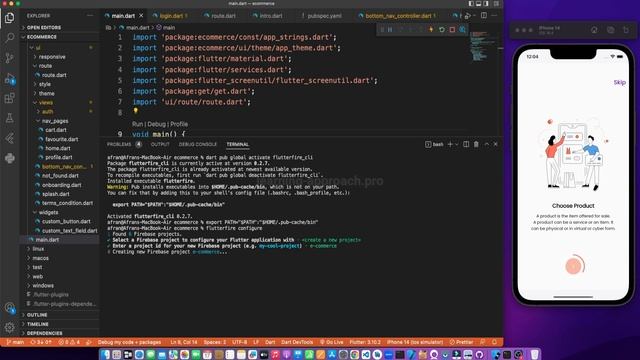Toggle the bottom panel layout button

pos(478,4)
